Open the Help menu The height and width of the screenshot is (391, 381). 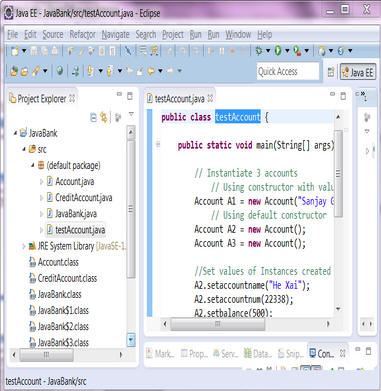tap(264, 34)
